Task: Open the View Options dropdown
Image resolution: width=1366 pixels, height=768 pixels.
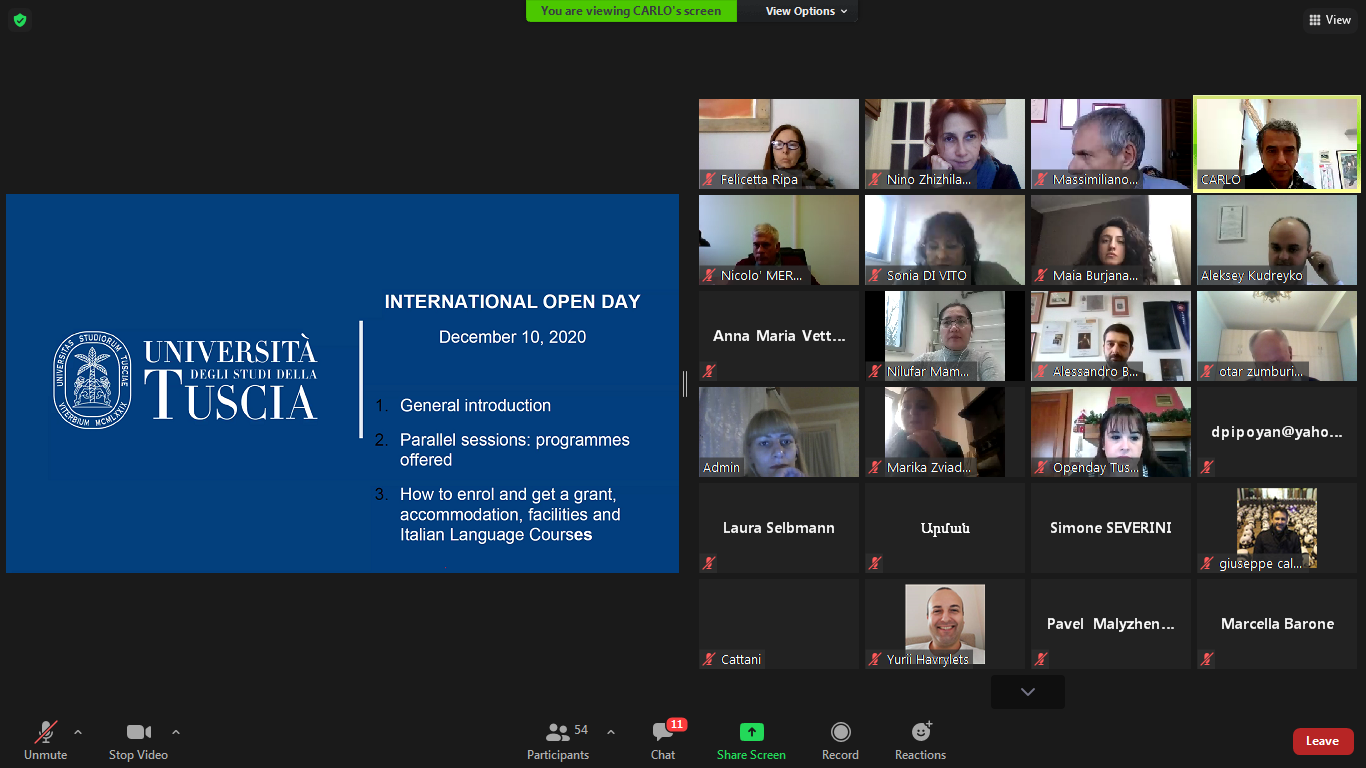Action: click(806, 11)
